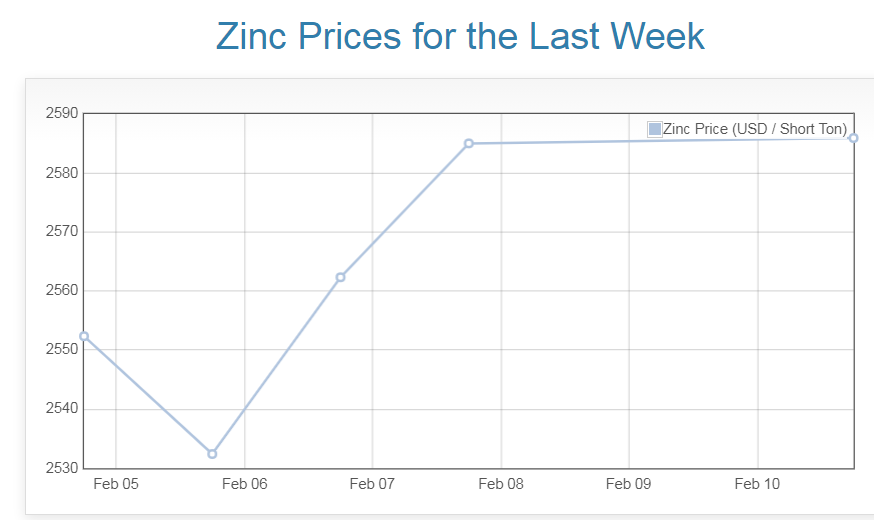Select the lowest data point near 2532

(x=212, y=454)
